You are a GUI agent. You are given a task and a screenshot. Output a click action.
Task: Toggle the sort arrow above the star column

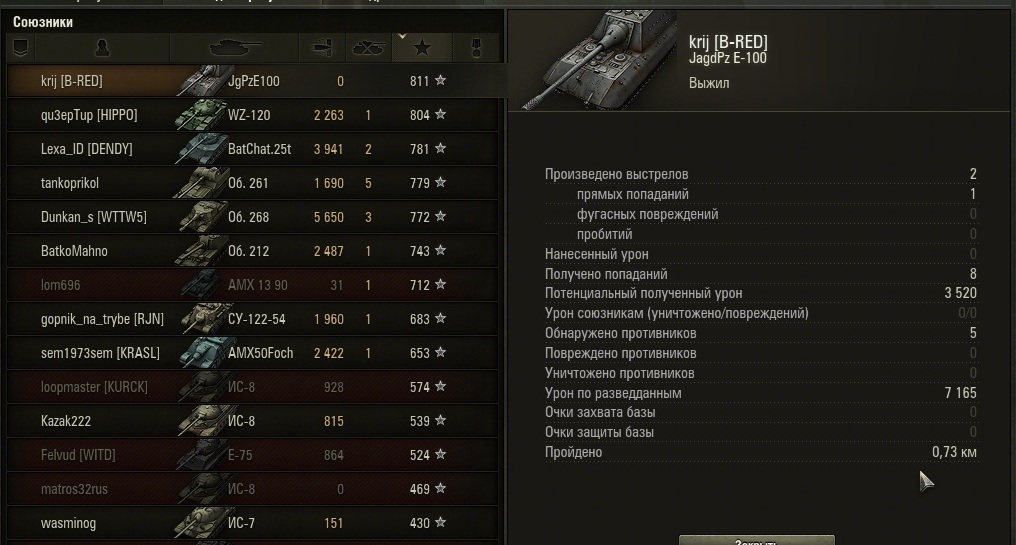click(402, 37)
